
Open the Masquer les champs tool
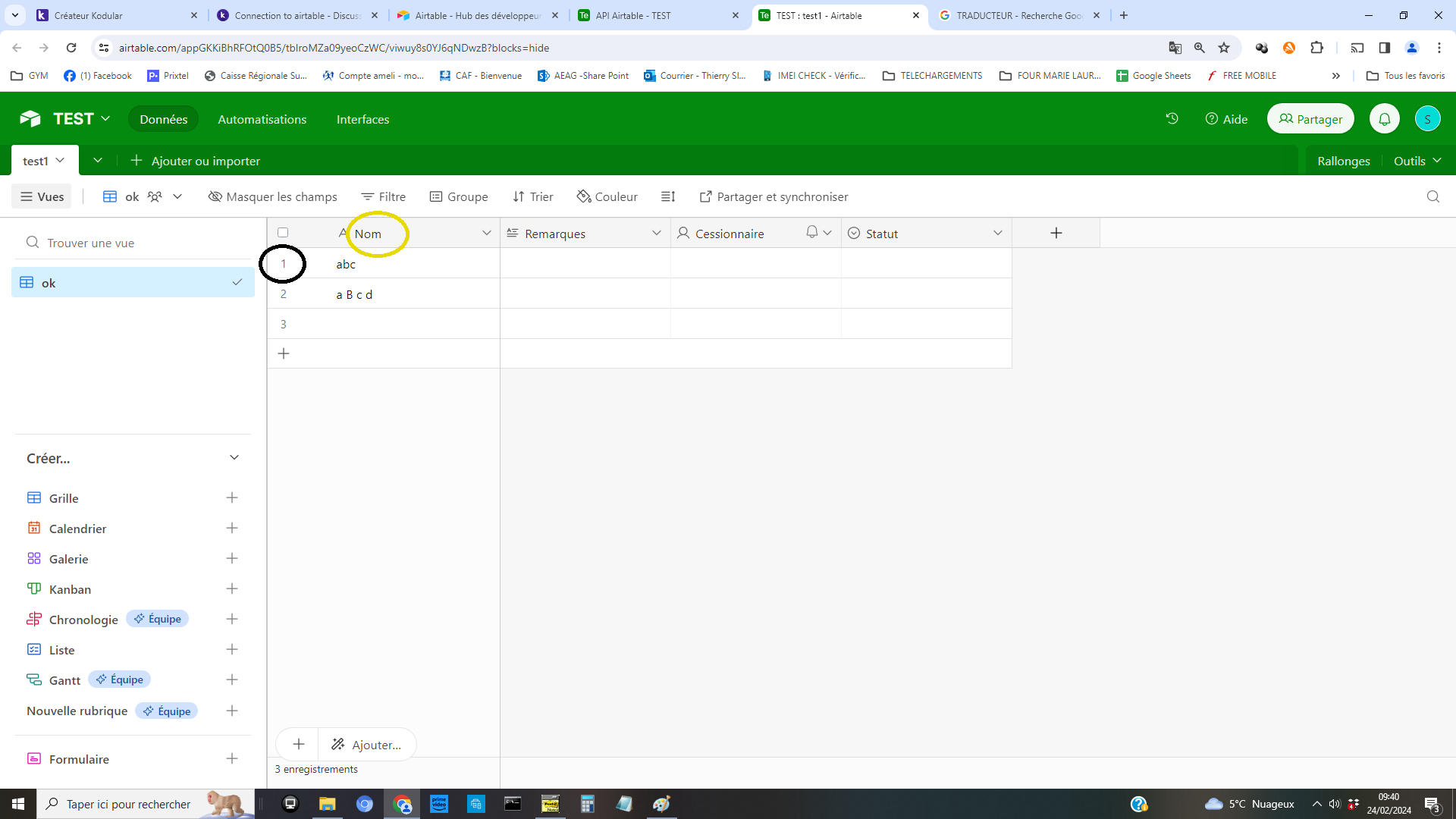tap(272, 196)
